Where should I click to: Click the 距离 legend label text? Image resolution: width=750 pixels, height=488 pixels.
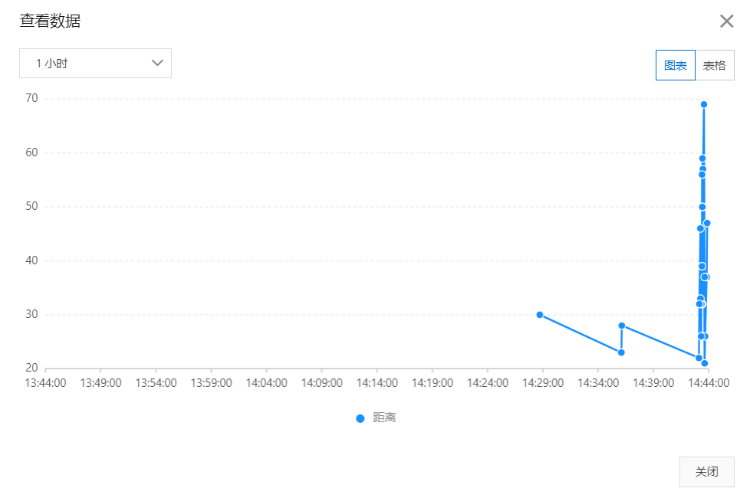(x=384, y=417)
